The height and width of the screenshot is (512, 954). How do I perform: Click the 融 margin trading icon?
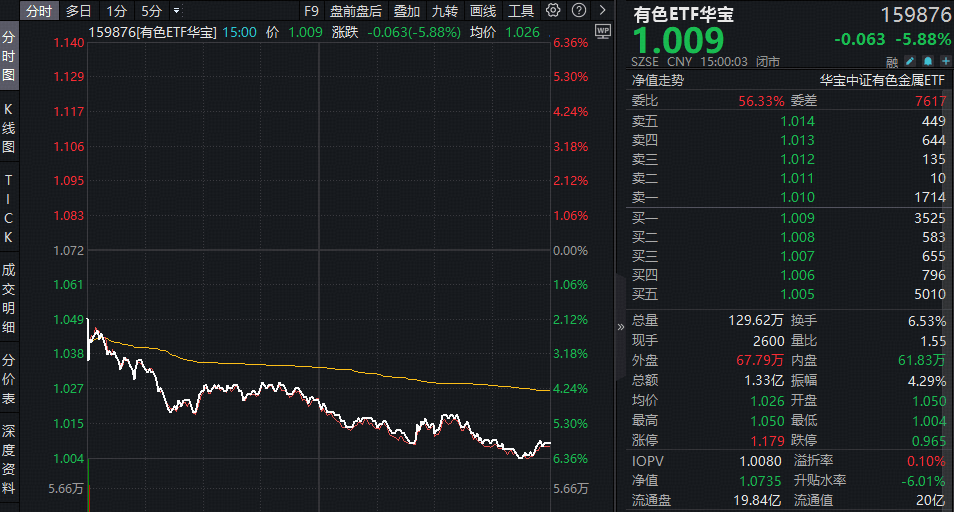click(892, 61)
